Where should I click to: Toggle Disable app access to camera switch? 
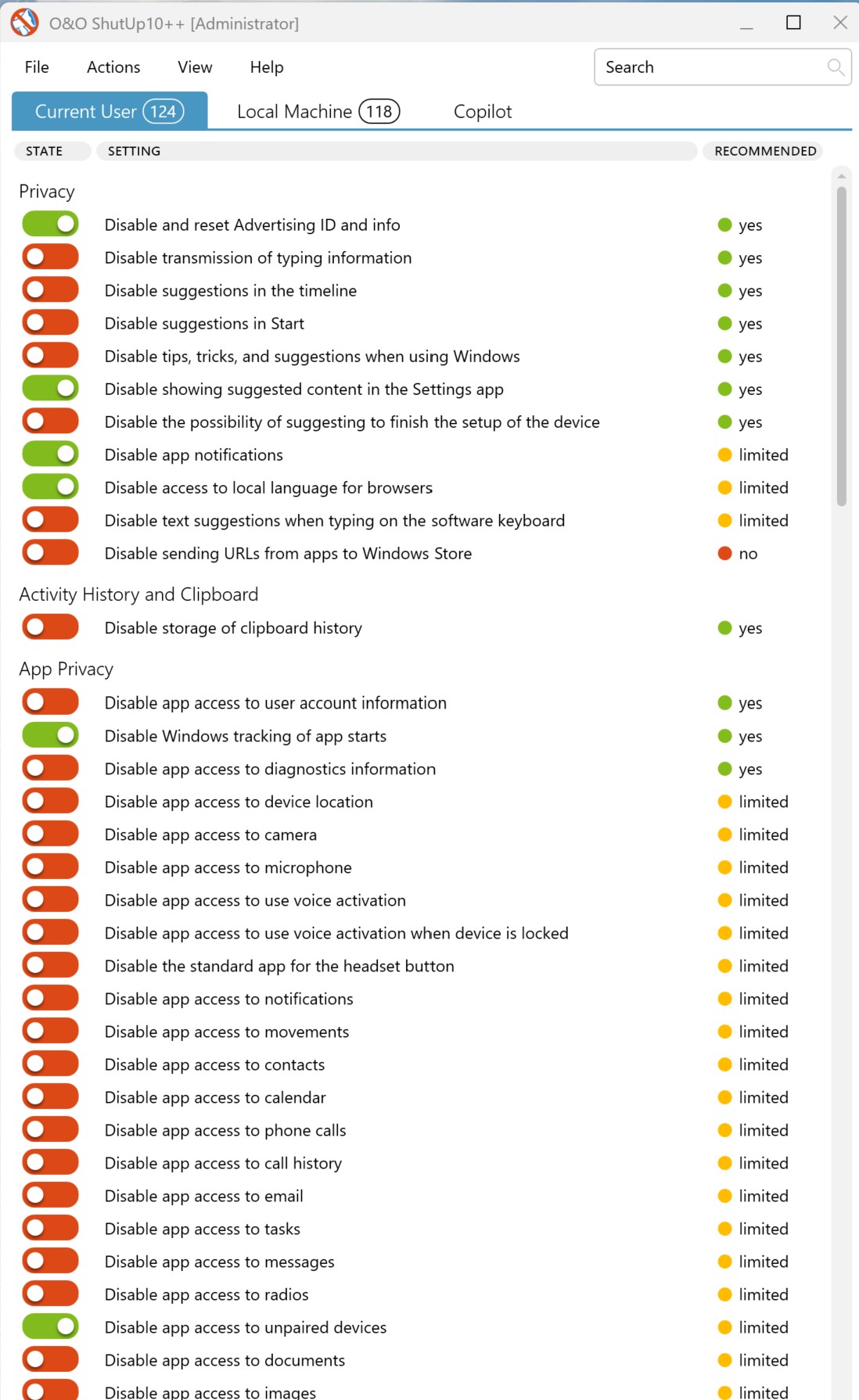[x=51, y=834]
